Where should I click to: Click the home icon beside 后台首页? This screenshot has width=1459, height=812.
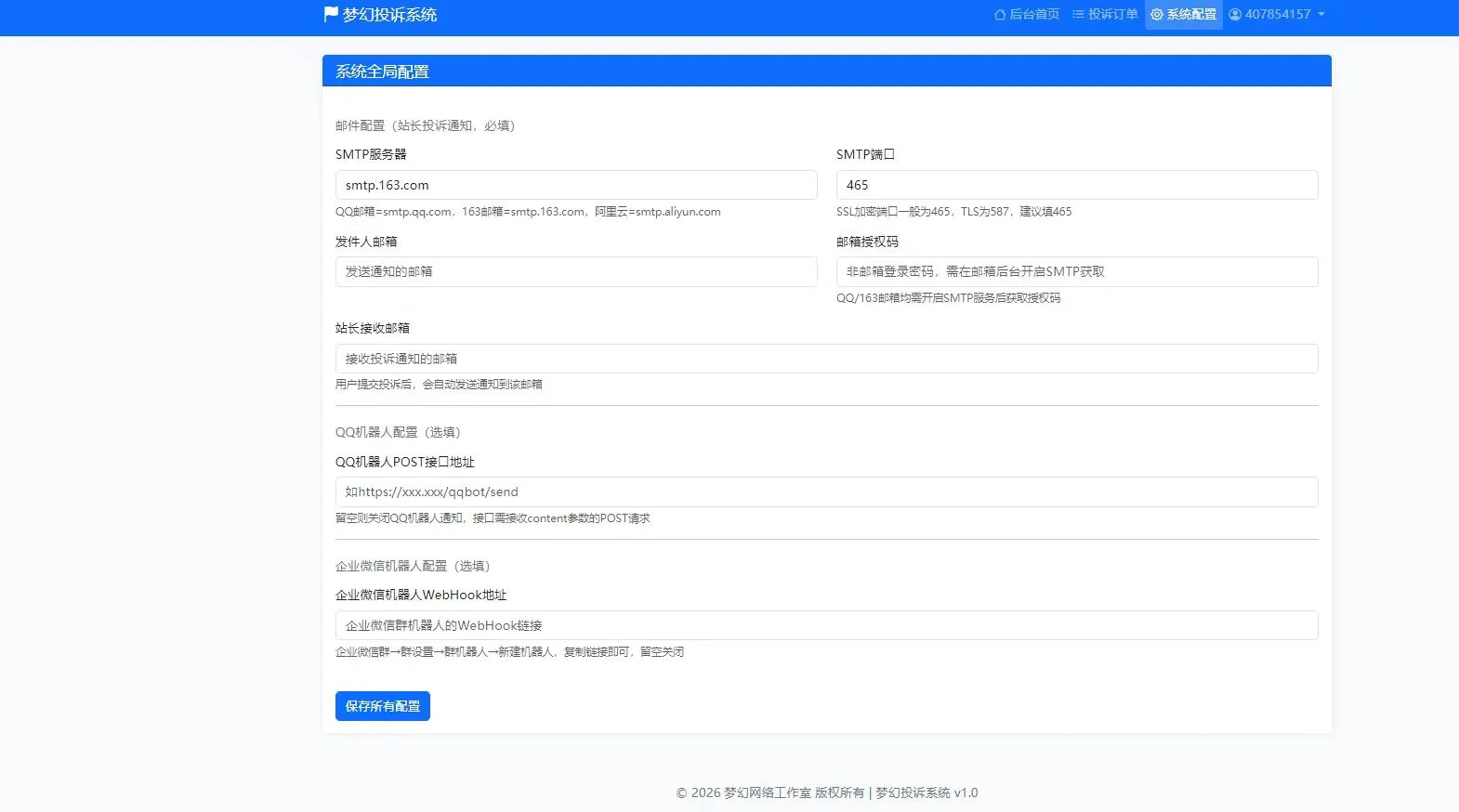pyautogui.click(x=1000, y=15)
